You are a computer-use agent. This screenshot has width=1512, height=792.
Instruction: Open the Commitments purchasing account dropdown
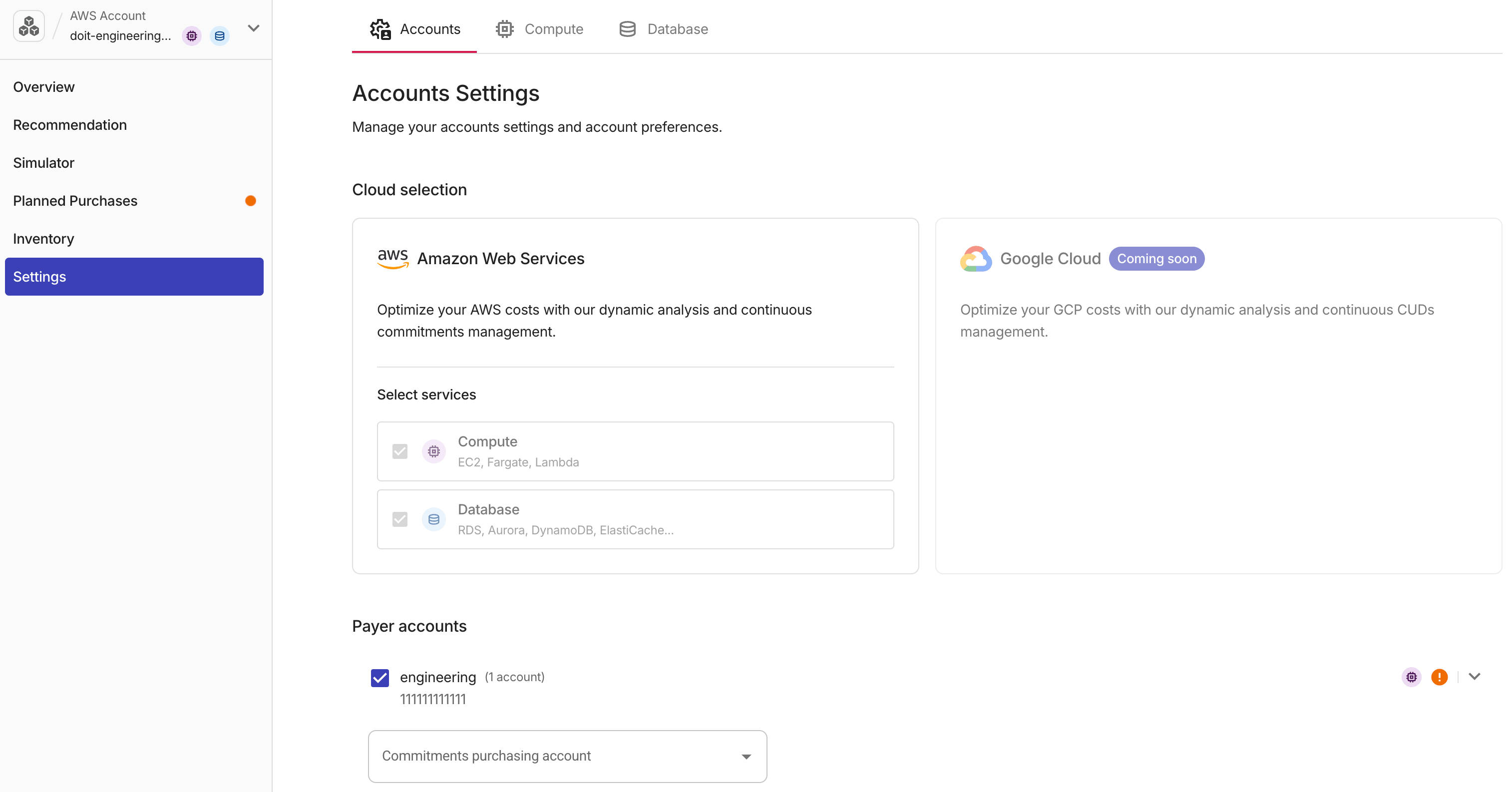tap(567, 756)
